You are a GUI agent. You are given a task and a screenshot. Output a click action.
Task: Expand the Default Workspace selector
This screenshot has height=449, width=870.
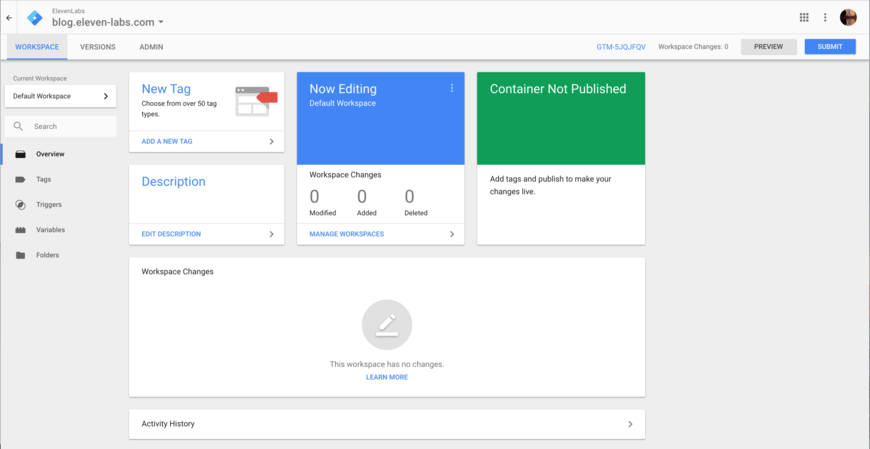click(x=60, y=96)
